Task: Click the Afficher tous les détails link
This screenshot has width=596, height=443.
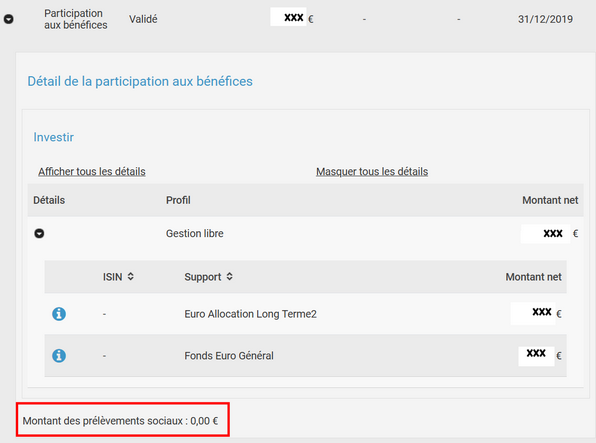Action: coord(92,171)
